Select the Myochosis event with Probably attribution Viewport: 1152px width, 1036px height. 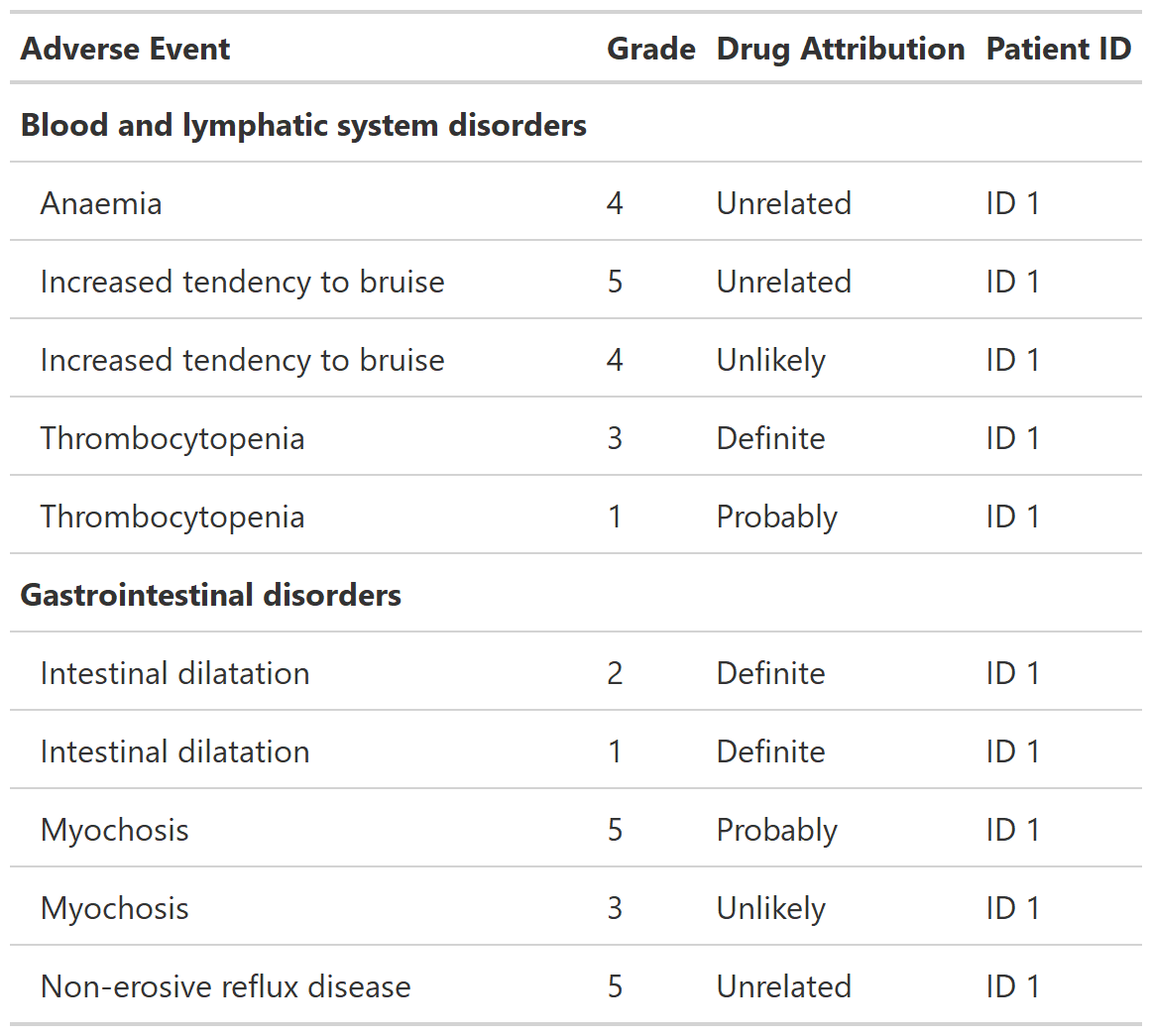(x=114, y=830)
